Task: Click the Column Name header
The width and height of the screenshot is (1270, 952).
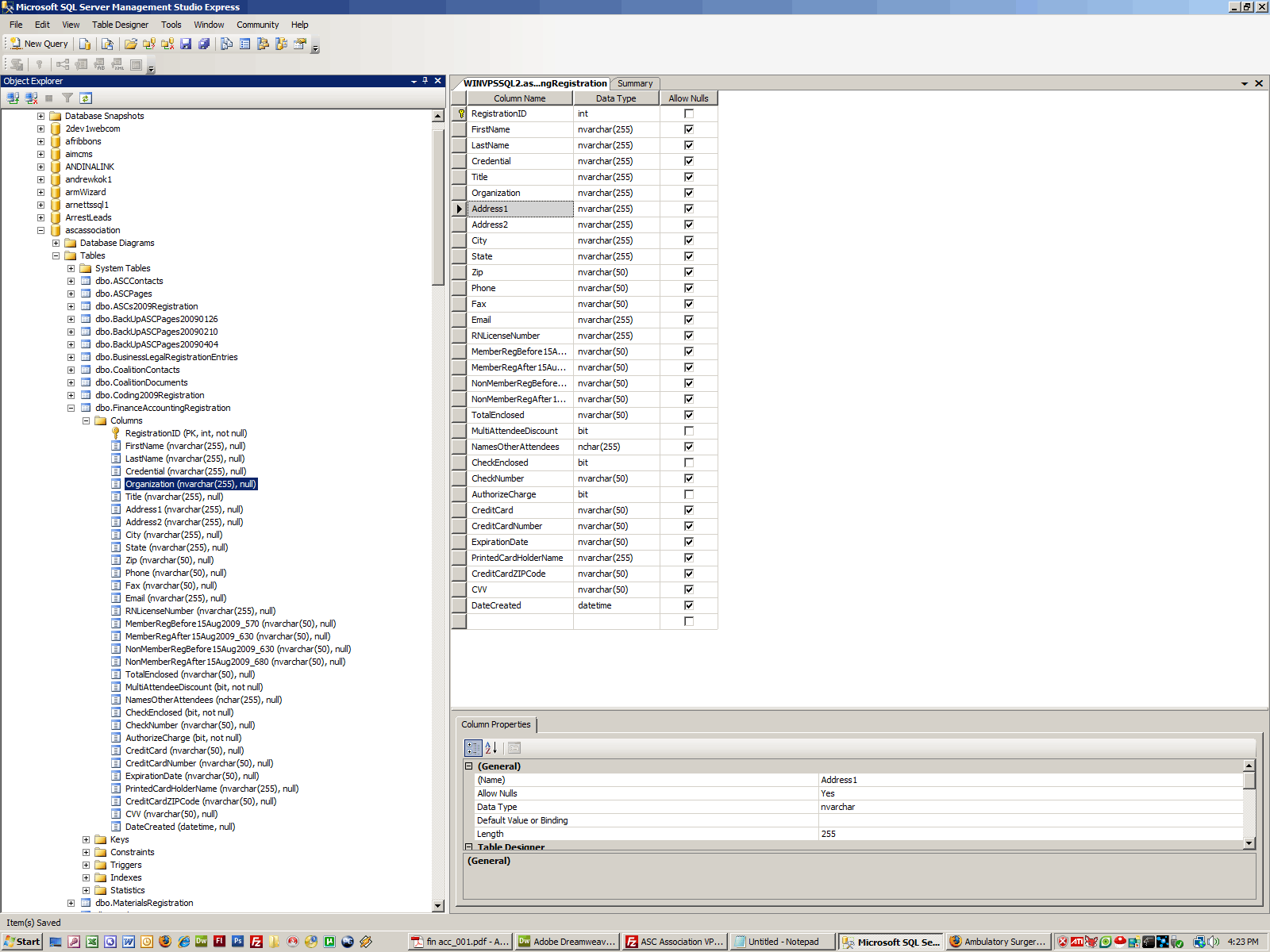Action: (520, 98)
